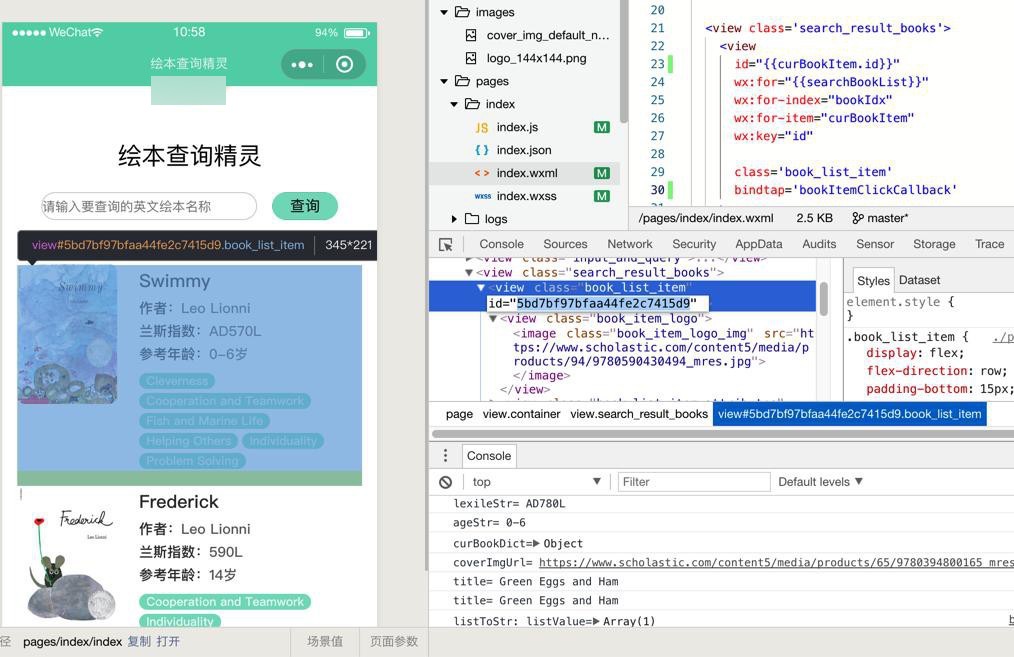Click the index.json braces icon
1014x657 pixels.
482,150
